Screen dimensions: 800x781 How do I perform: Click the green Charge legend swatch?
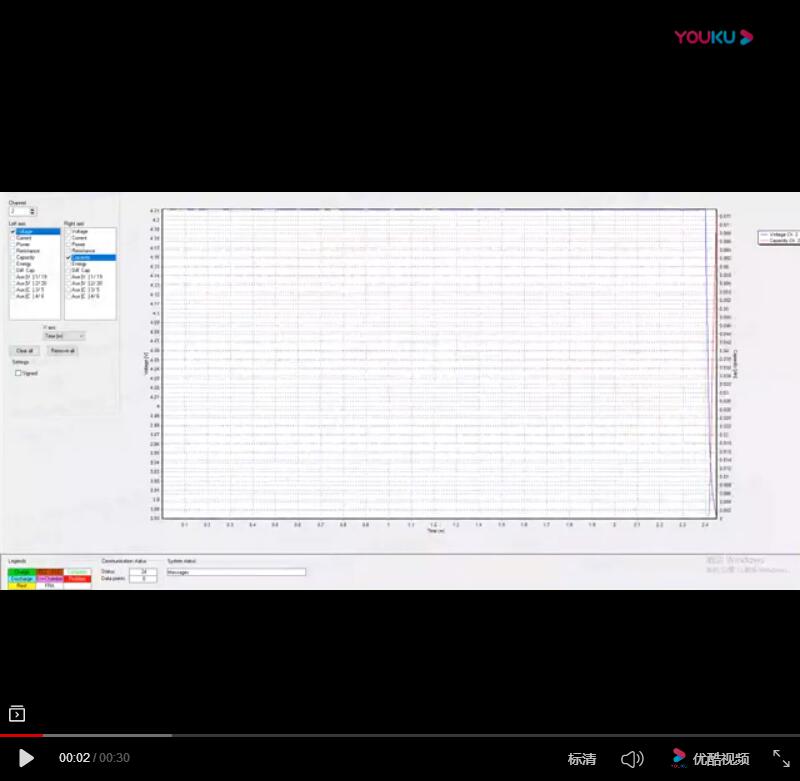tap(22, 572)
